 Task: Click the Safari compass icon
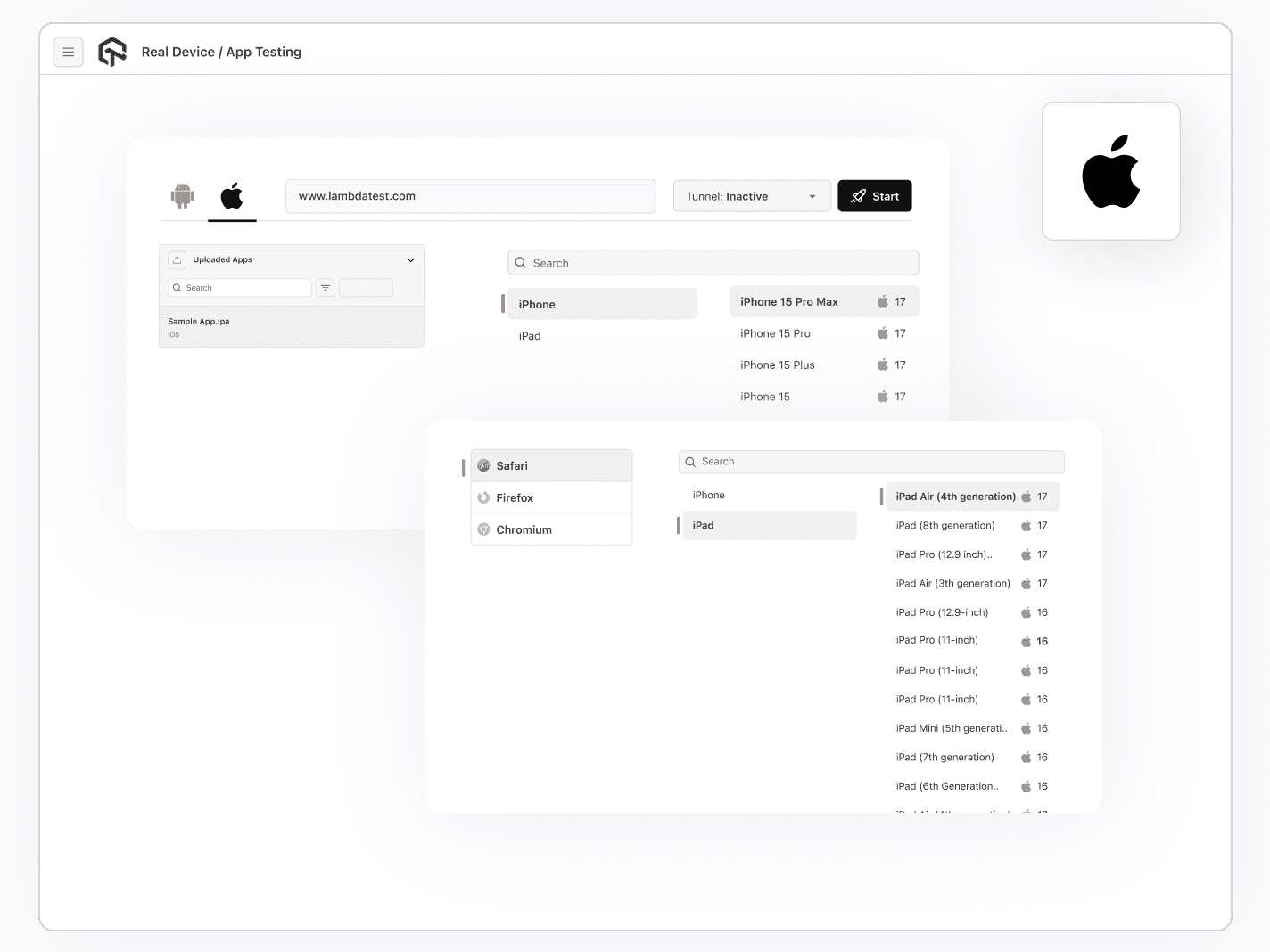(x=483, y=465)
